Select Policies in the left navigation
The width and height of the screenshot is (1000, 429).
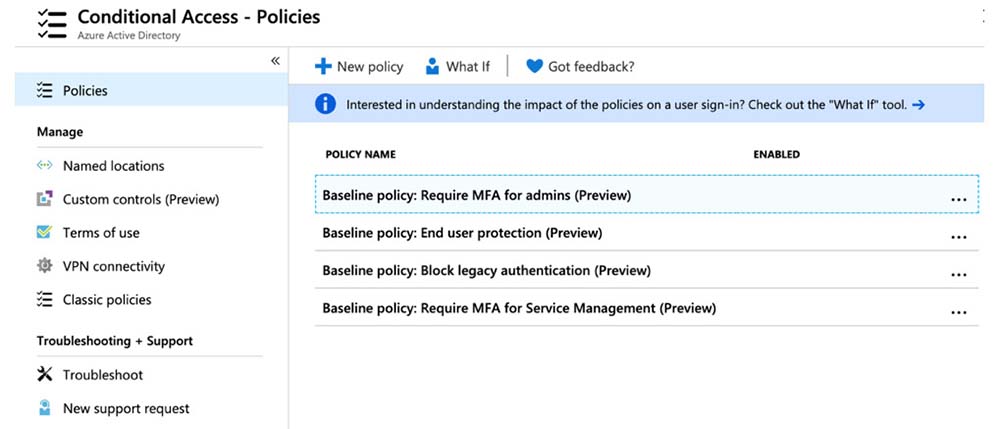[x=85, y=90]
